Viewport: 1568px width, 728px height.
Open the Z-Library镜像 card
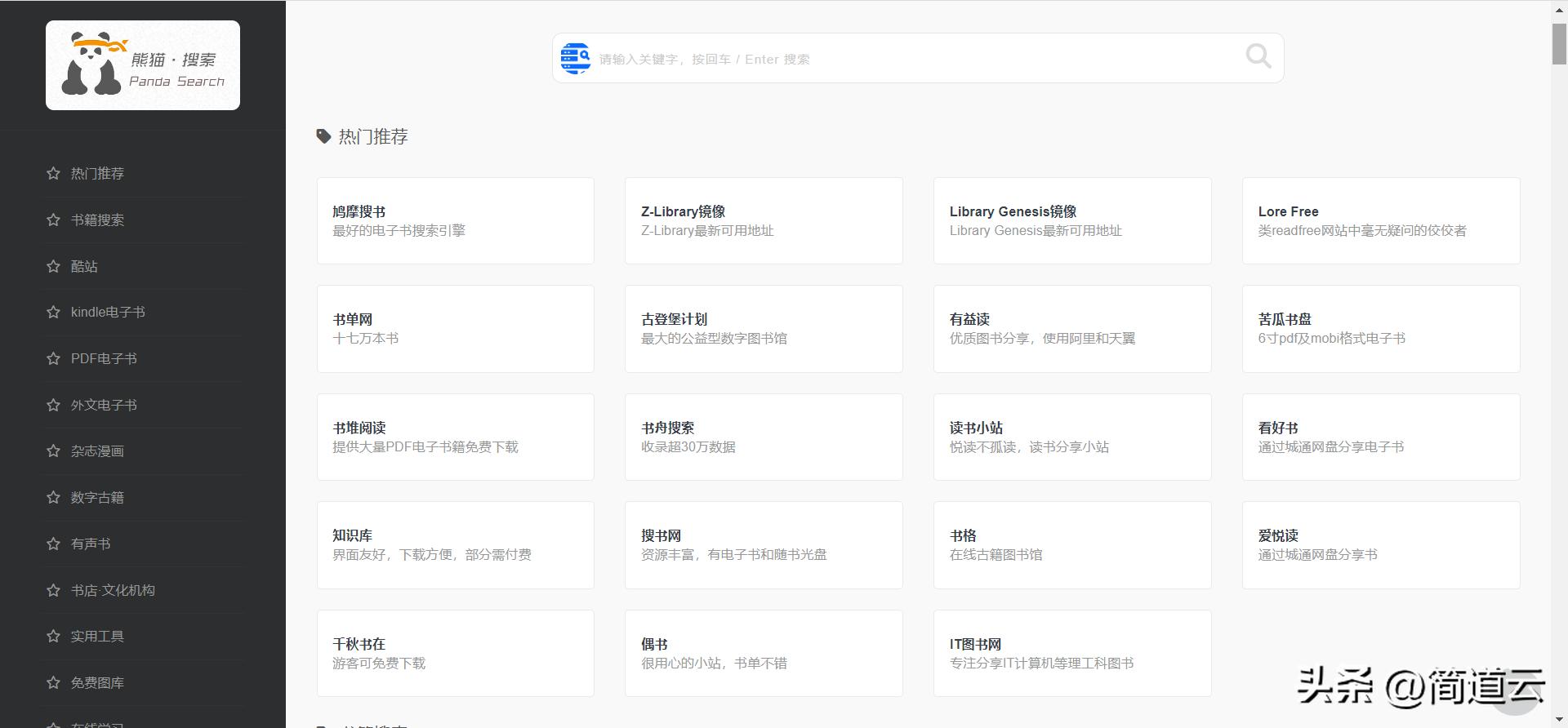point(764,220)
